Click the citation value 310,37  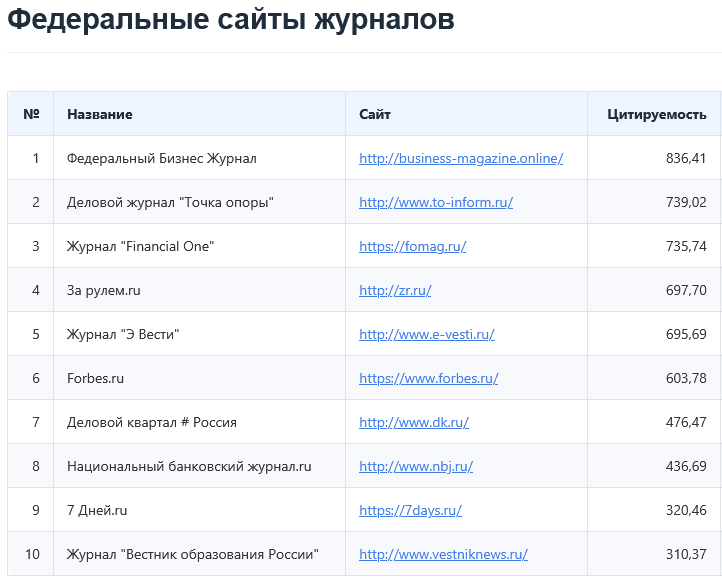(686, 554)
